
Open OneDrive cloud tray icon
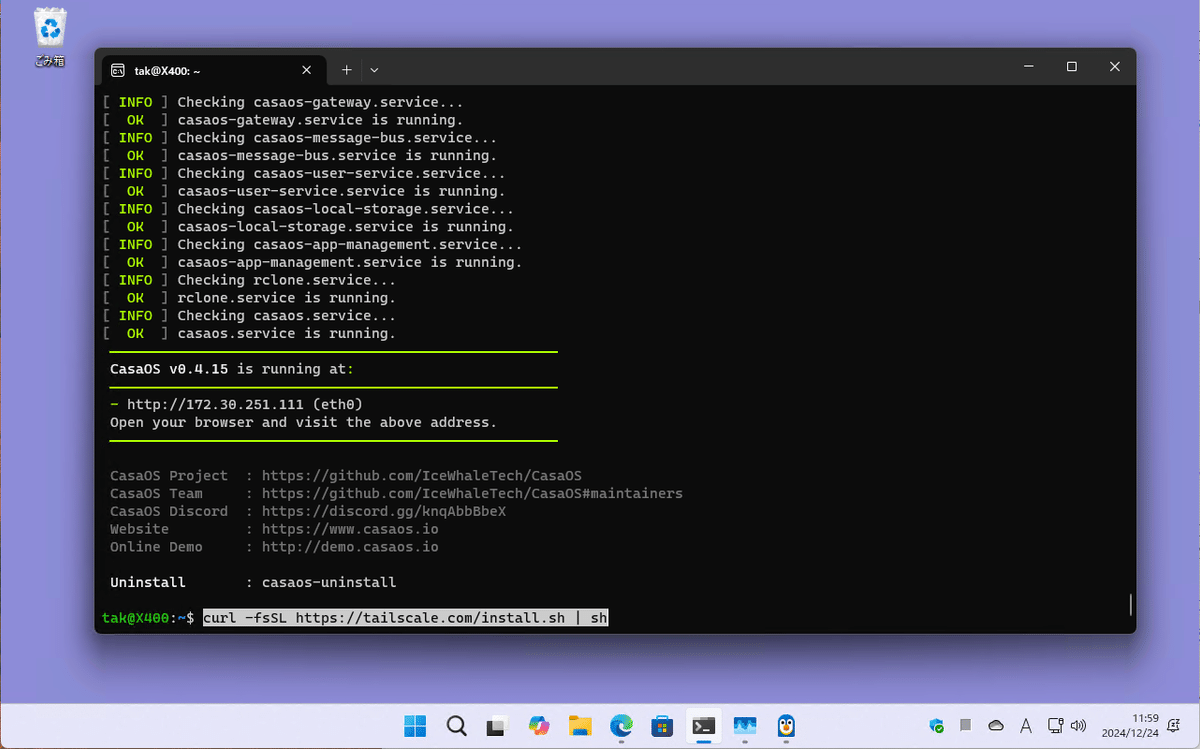point(996,726)
